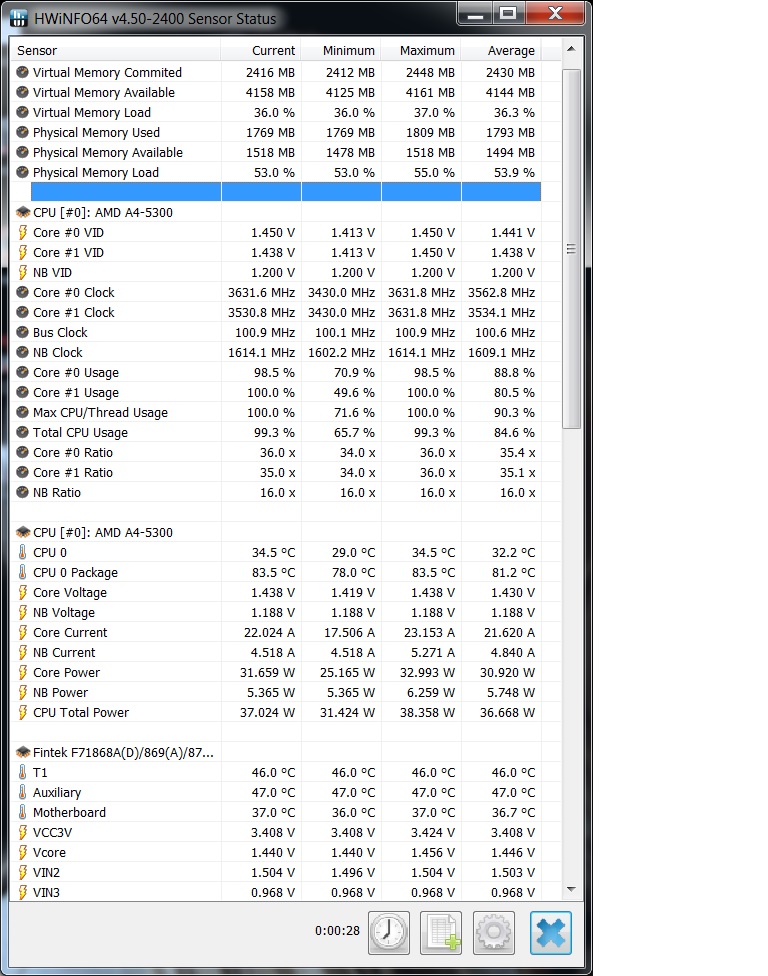768x976 pixels.
Task: Click the 0:00:28 elapsed time readout
Action: (x=337, y=931)
